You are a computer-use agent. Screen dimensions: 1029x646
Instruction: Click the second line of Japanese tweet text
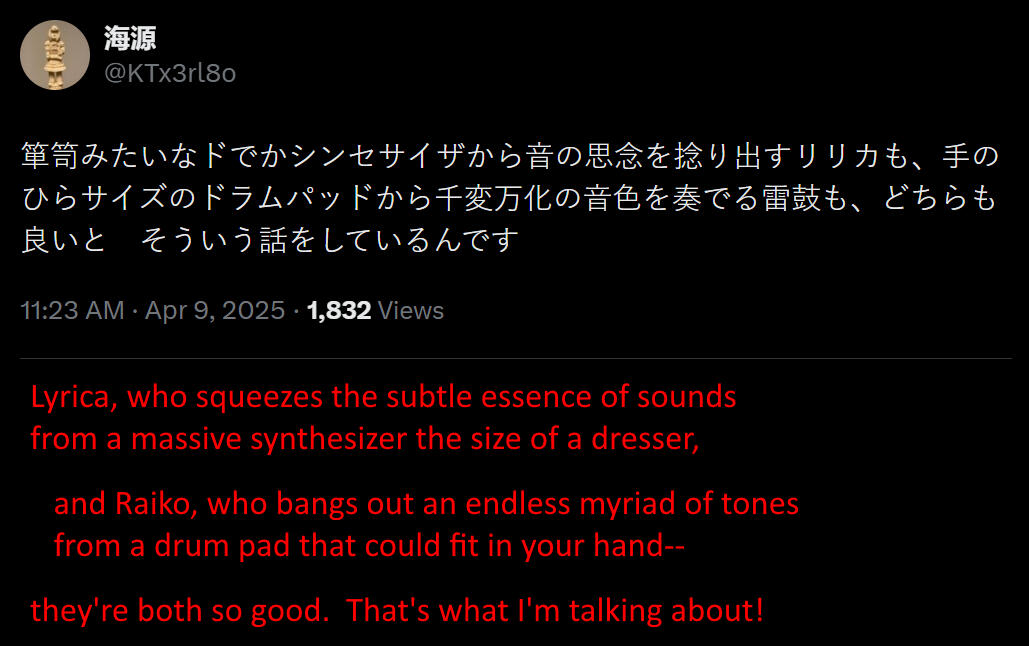[509, 199]
